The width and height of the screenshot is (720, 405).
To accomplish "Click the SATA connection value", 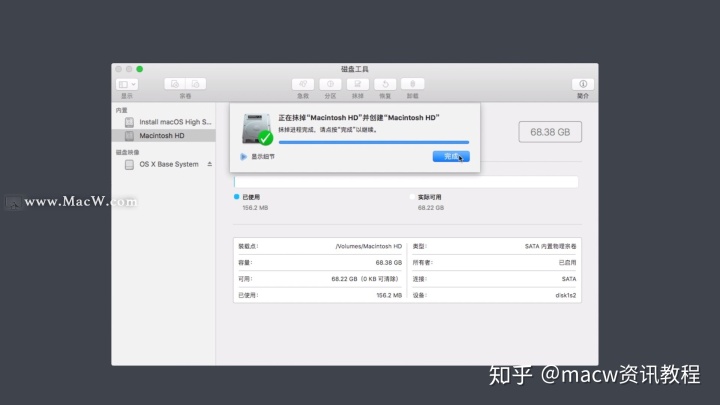I will 569,279.
